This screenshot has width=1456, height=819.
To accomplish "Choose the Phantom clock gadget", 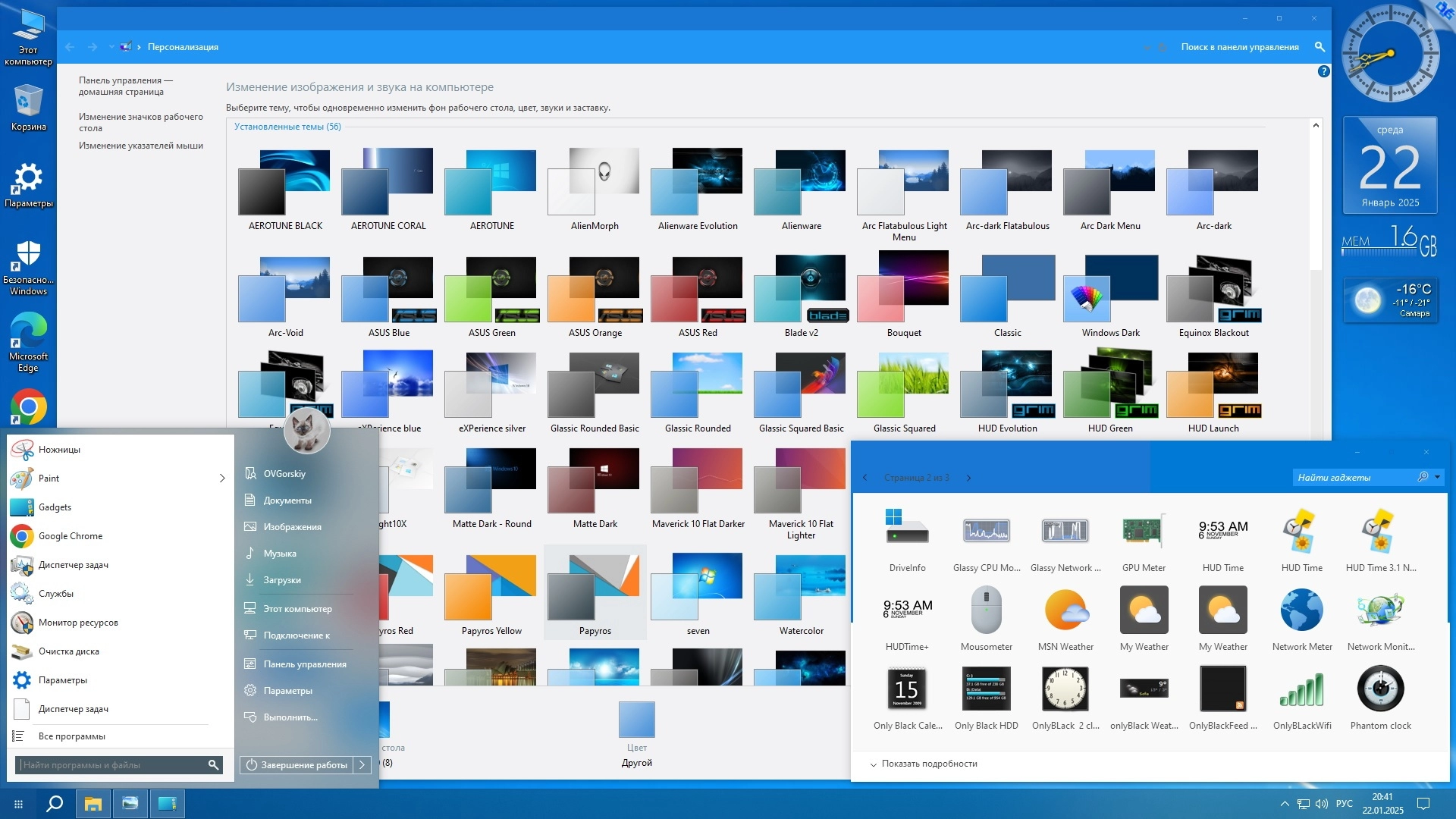I will [x=1380, y=689].
